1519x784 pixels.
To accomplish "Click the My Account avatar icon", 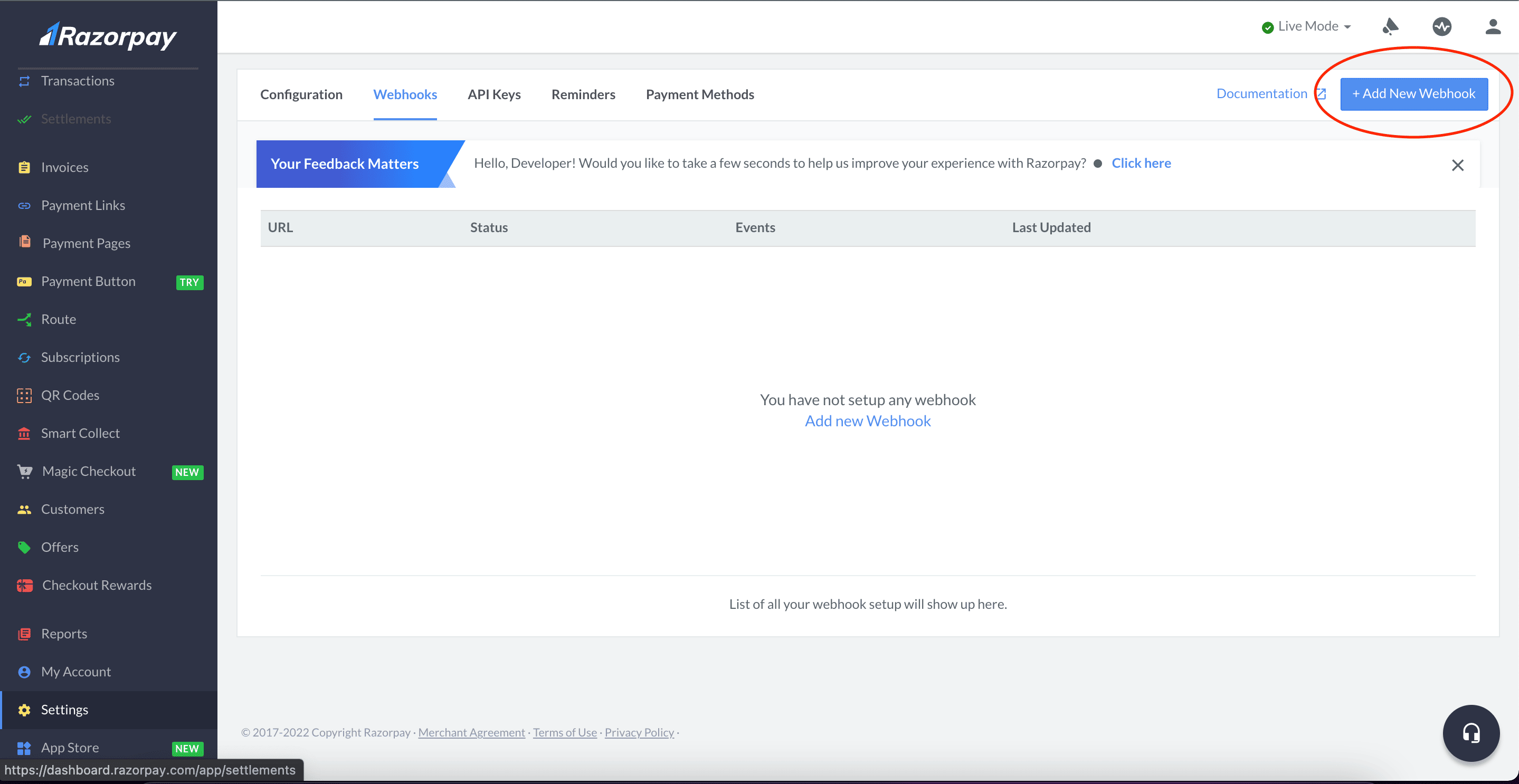I will pos(24,672).
